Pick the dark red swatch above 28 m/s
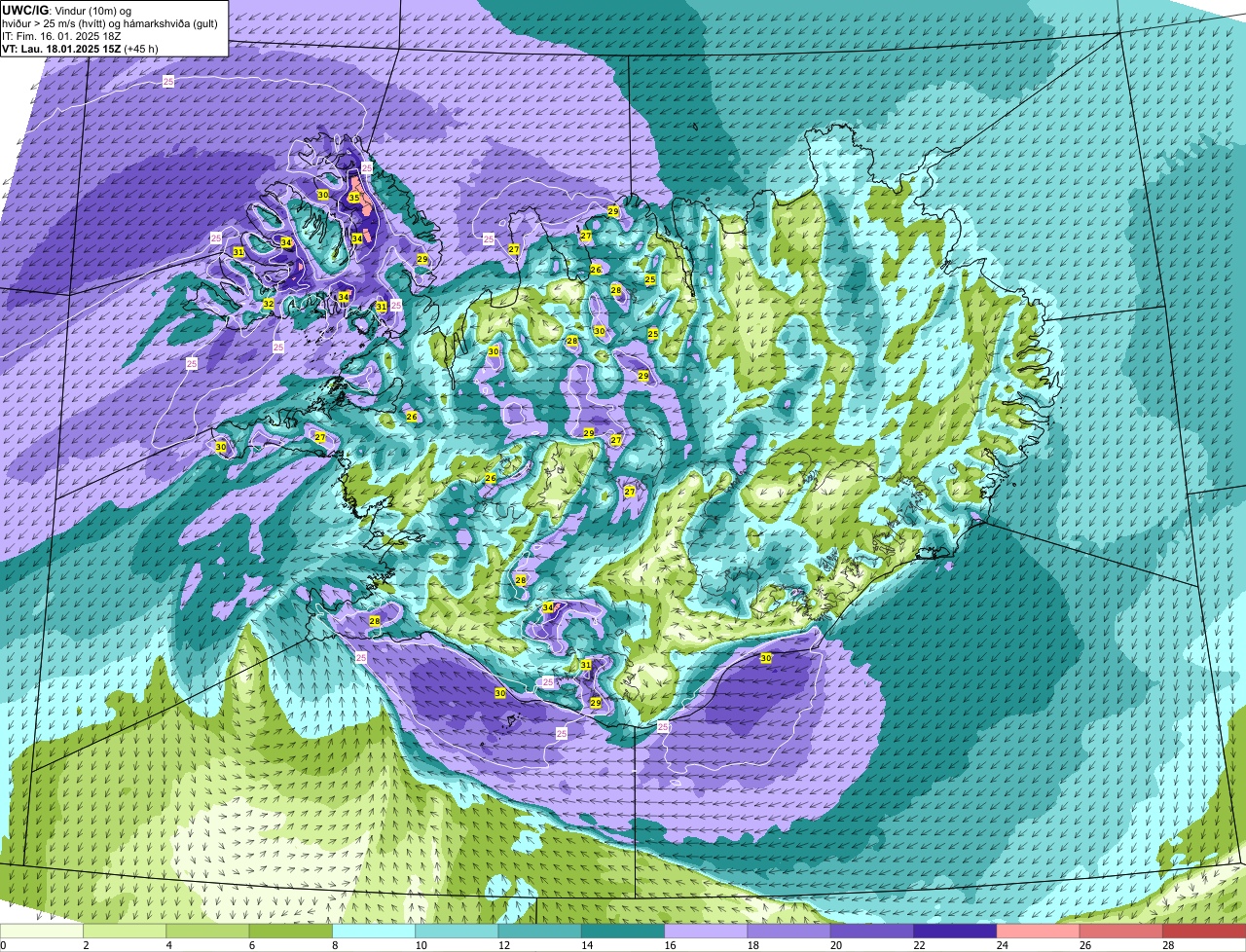 pos(1204,931)
